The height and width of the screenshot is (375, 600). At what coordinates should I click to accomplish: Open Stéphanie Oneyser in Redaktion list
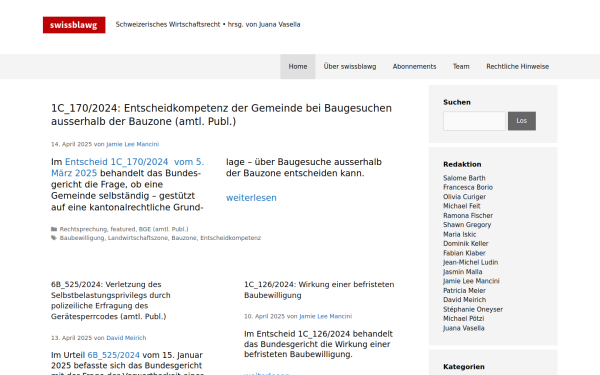coord(473,309)
